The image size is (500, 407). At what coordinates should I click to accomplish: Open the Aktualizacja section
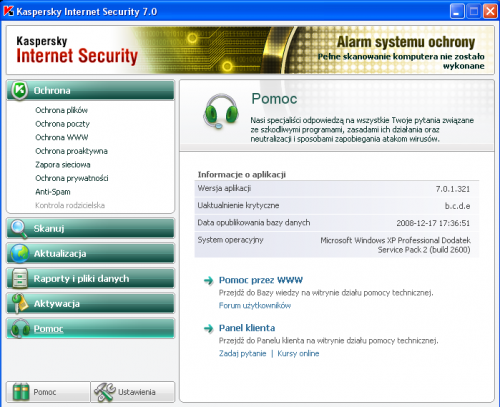point(90,254)
